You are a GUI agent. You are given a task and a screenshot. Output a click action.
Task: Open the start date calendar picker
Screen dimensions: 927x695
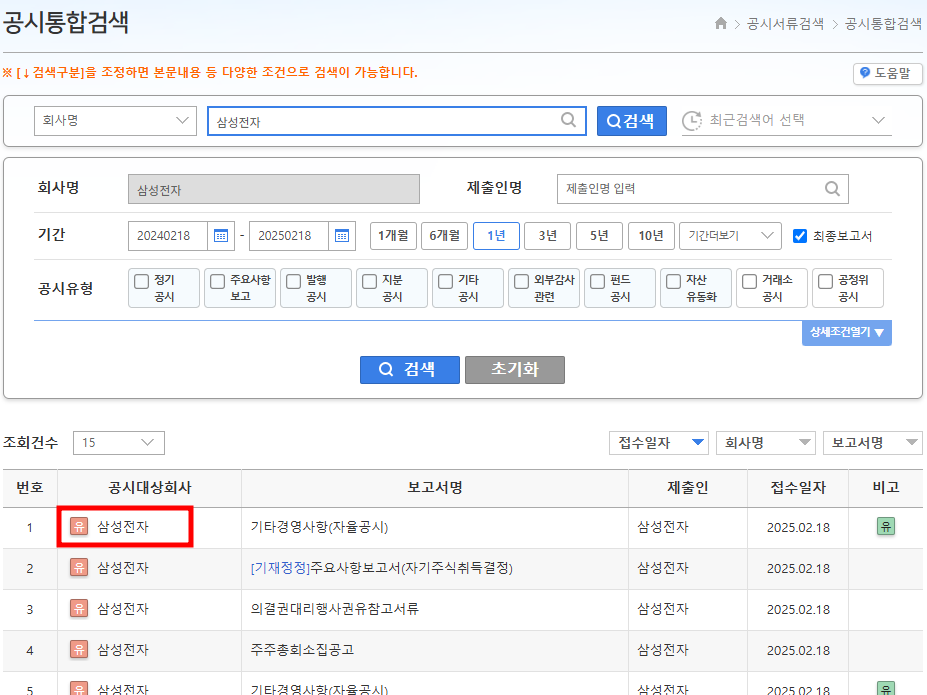point(221,236)
